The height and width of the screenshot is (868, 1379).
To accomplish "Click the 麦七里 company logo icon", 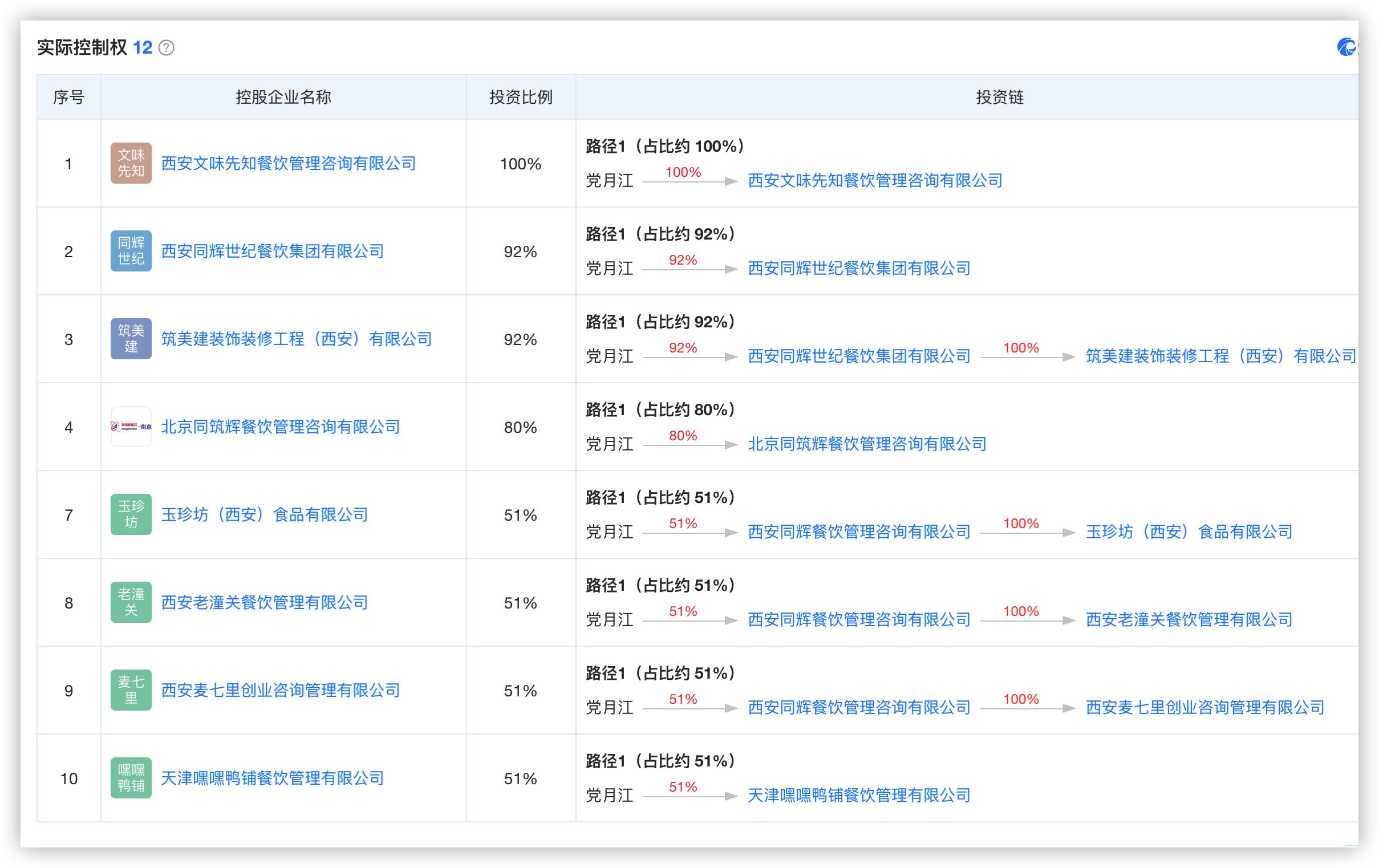I will [x=131, y=690].
